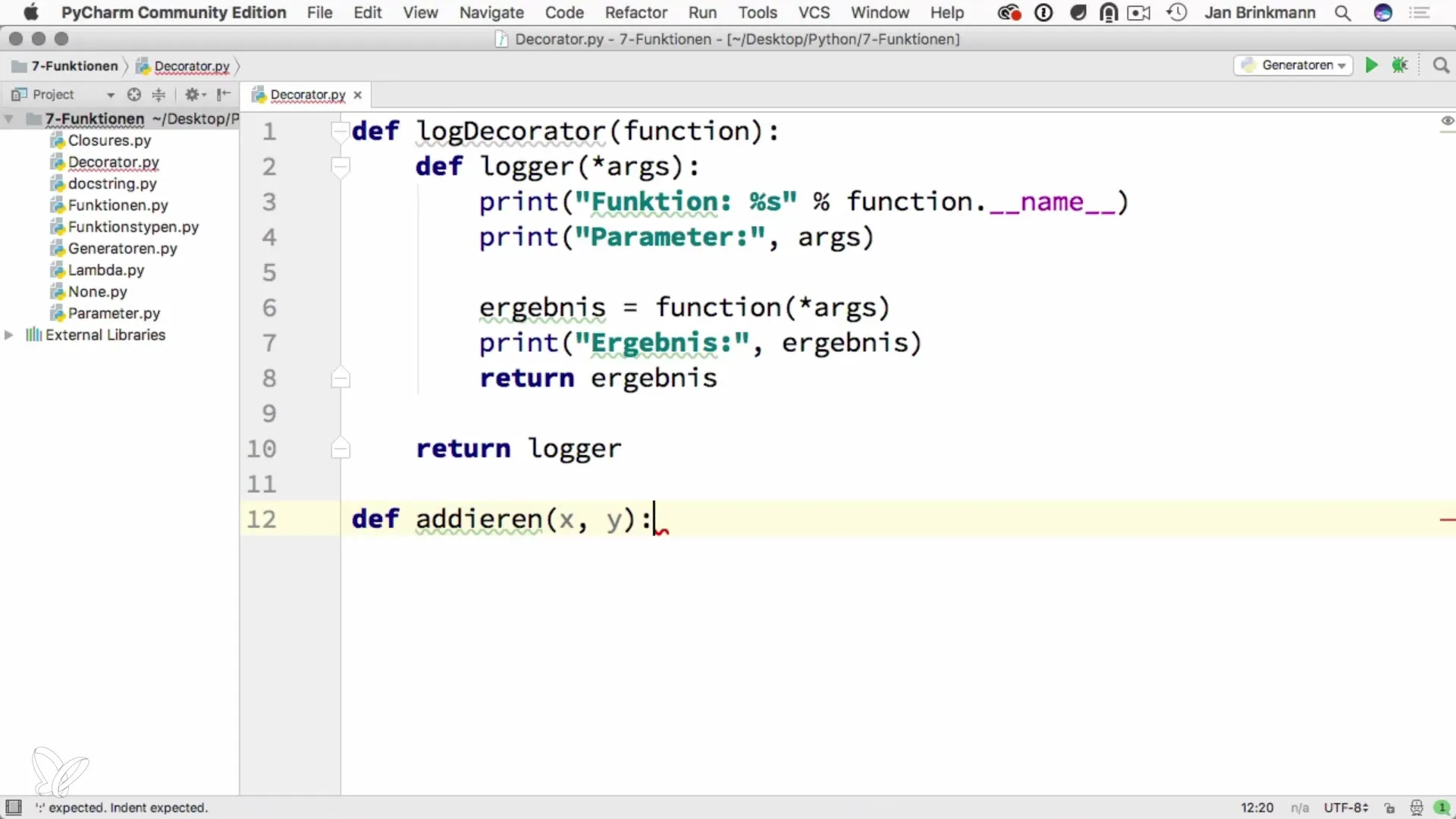This screenshot has height=819, width=1456.
Task: Open the Tools menu
Action: pyautogui.click(x=758, y=13)
